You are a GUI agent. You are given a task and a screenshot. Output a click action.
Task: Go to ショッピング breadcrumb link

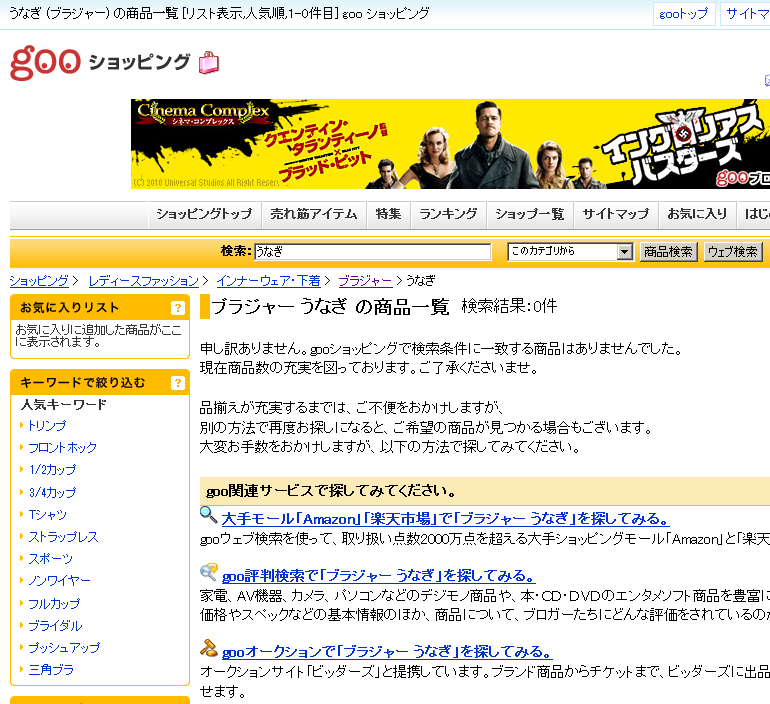pos(39,281)
